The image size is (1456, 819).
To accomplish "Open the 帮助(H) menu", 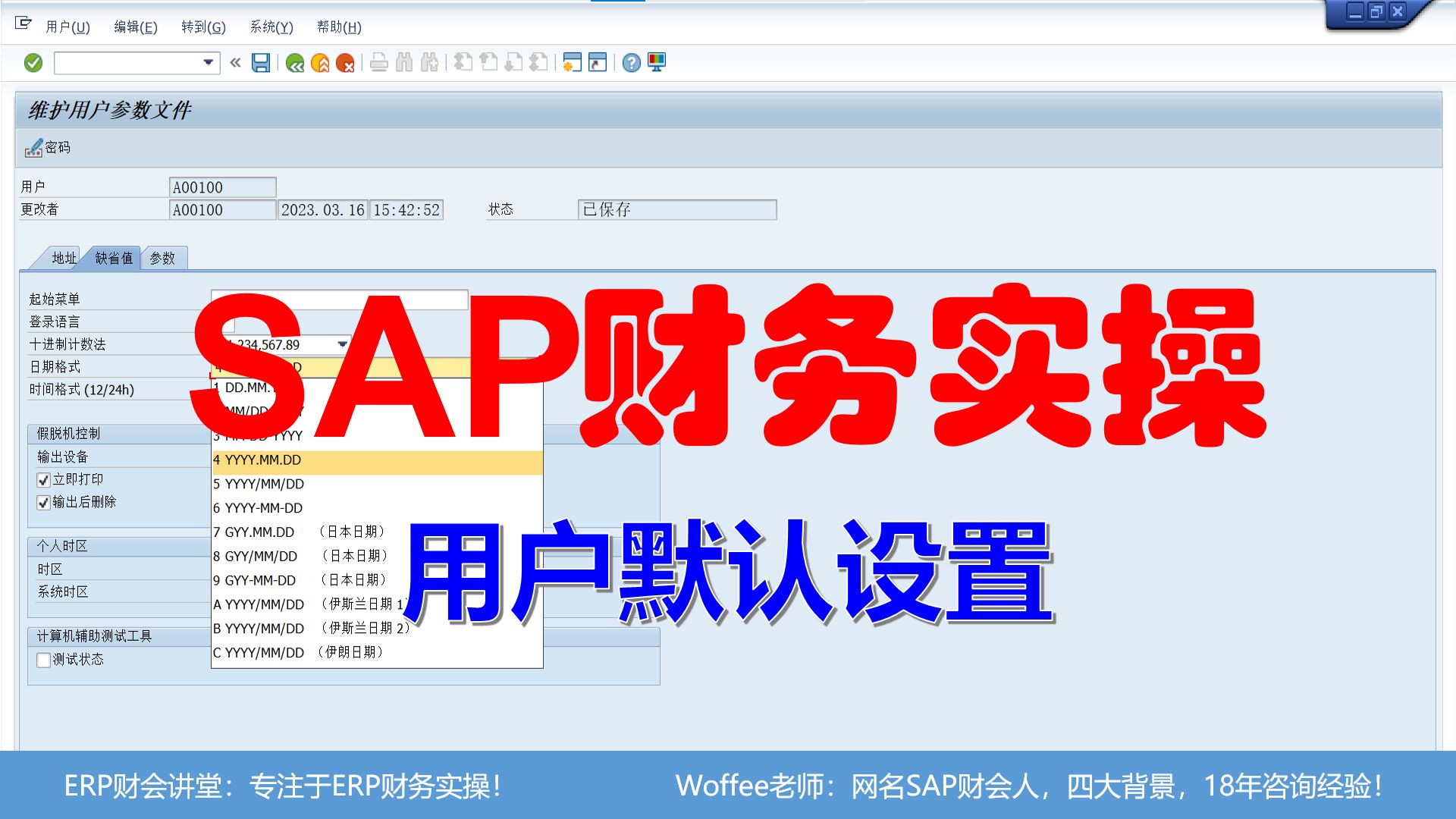I will 339,27.
